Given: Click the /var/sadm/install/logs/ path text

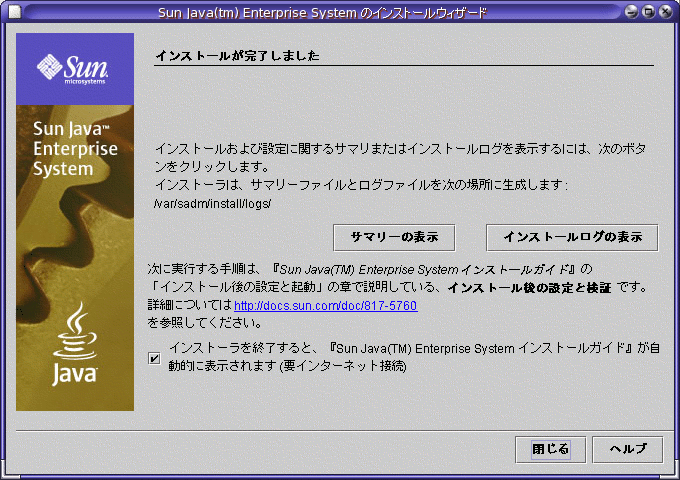Looking at the screenshot, I should (212, 203).
